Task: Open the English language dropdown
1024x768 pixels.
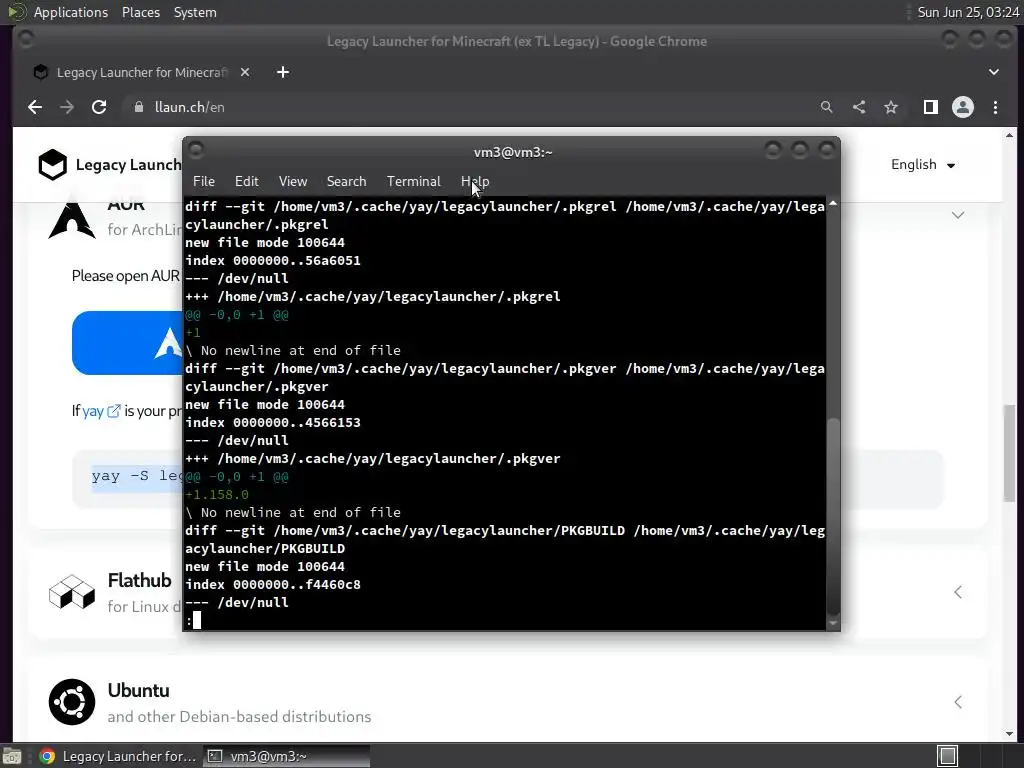Action: point(923,165)
